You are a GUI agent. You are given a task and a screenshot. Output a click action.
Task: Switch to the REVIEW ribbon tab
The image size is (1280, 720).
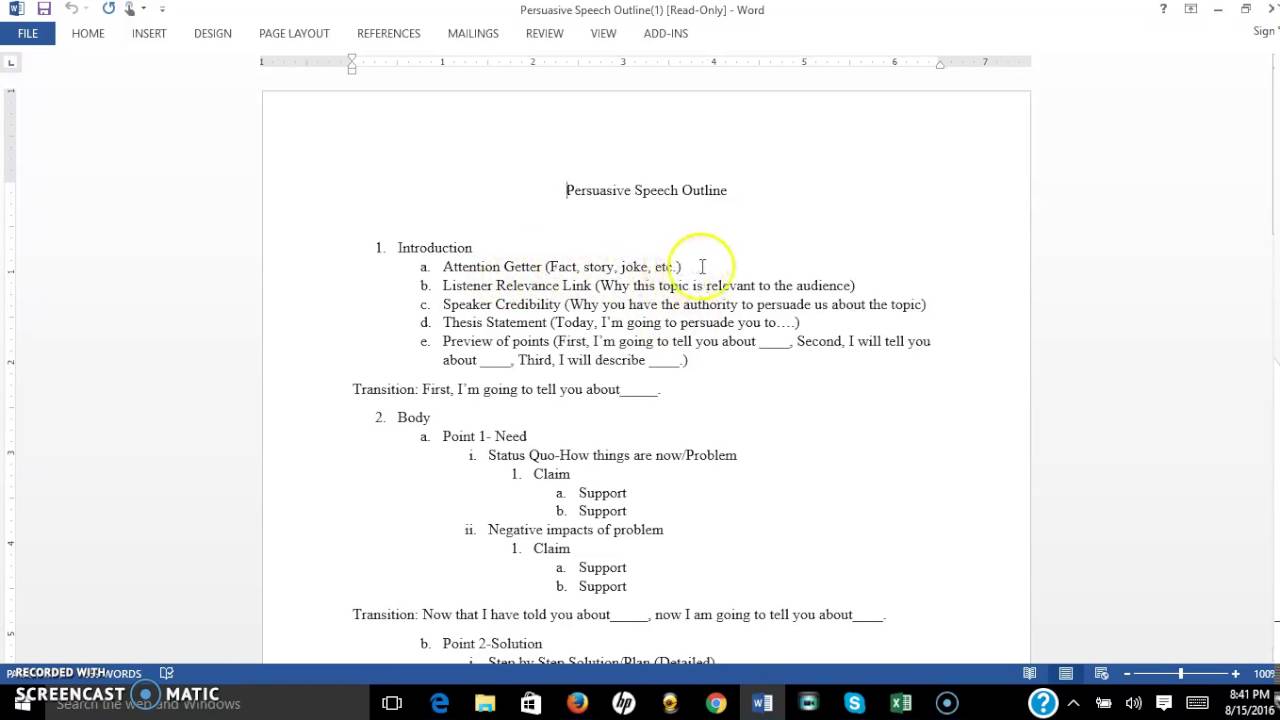(545, 33)
